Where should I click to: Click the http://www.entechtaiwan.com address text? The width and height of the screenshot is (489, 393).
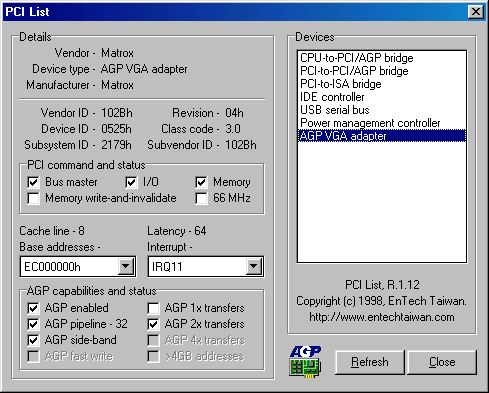click(382, 317)
